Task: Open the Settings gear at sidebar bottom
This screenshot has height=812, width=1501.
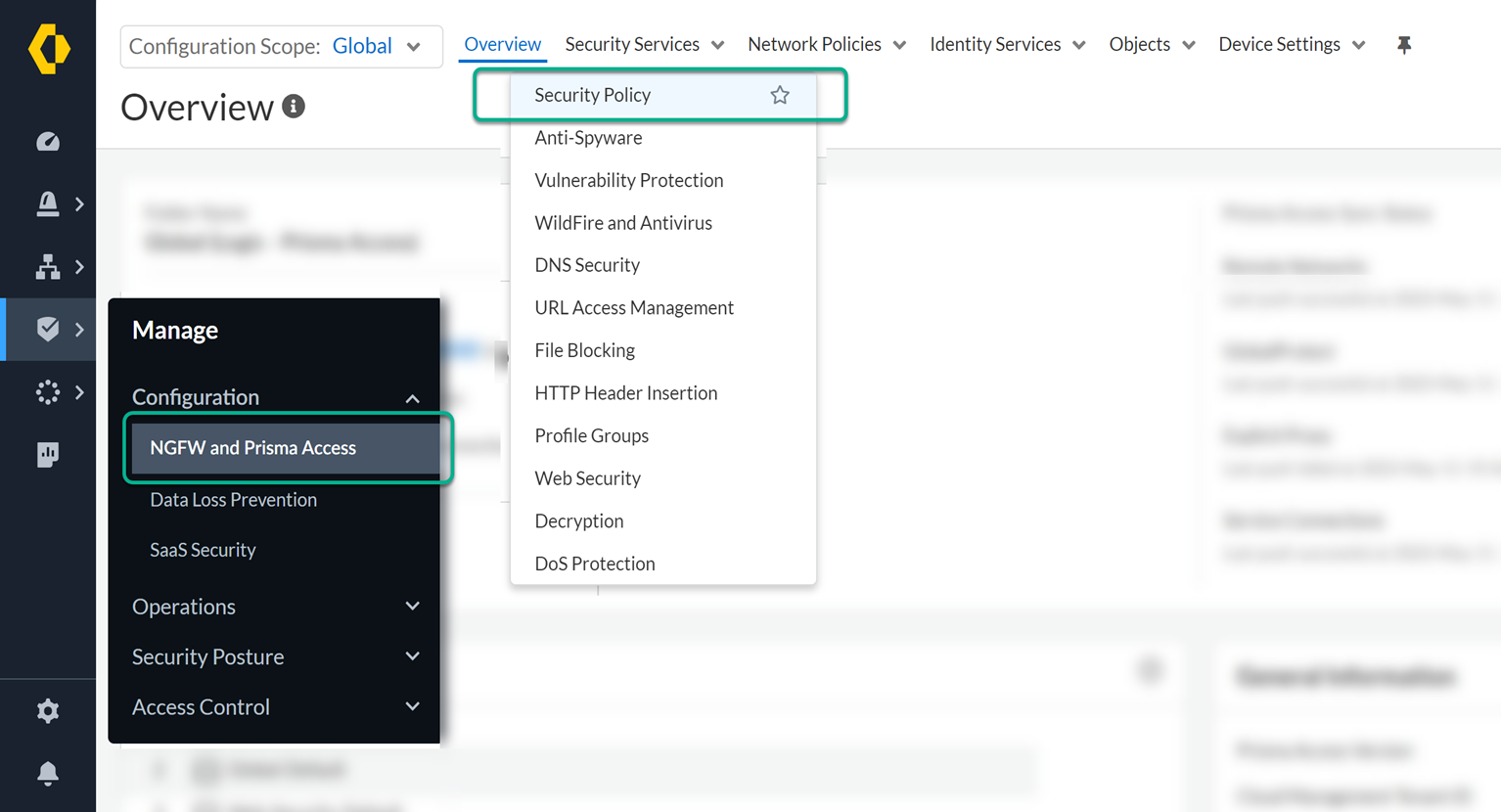Action: pyautogui.click(x=48, y=711)
